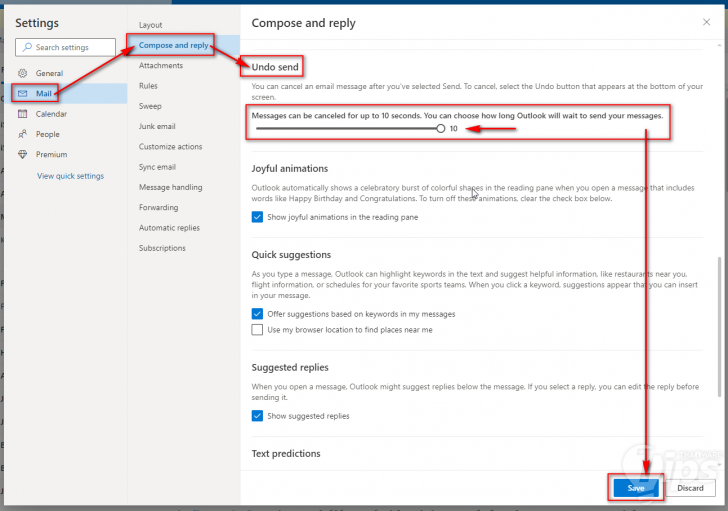This screenshot has height=511, width=728.
Task: Click the Text predictions heading
Action: (x=286, y=453)
